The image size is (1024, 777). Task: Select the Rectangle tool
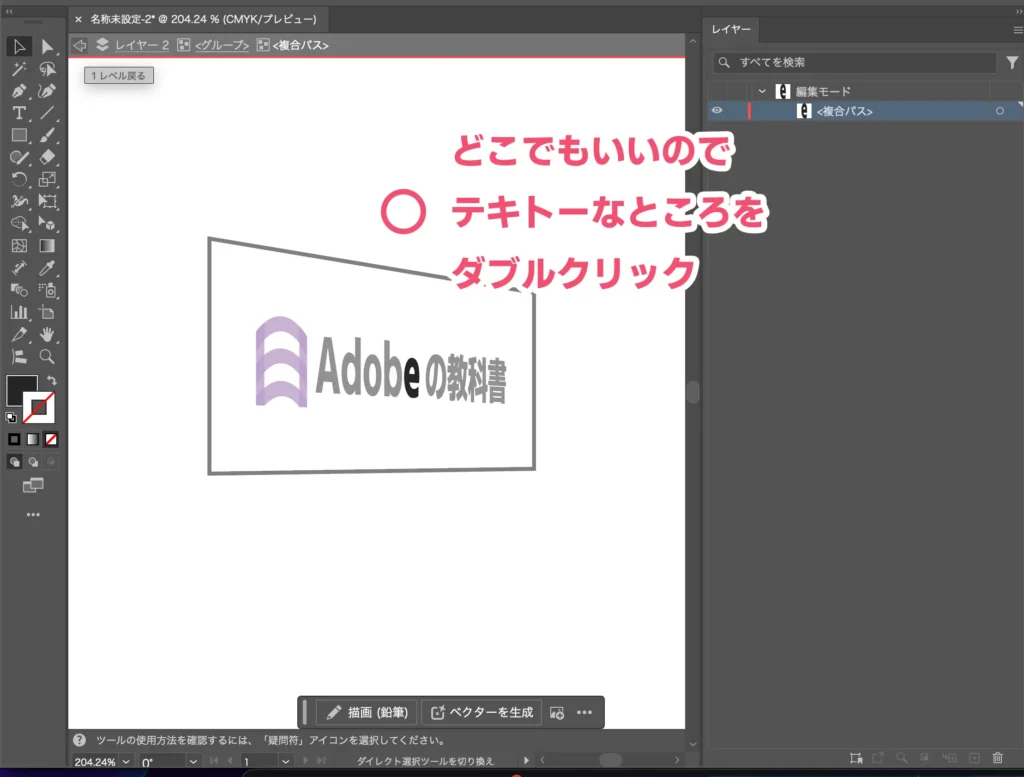pos(19,135)
